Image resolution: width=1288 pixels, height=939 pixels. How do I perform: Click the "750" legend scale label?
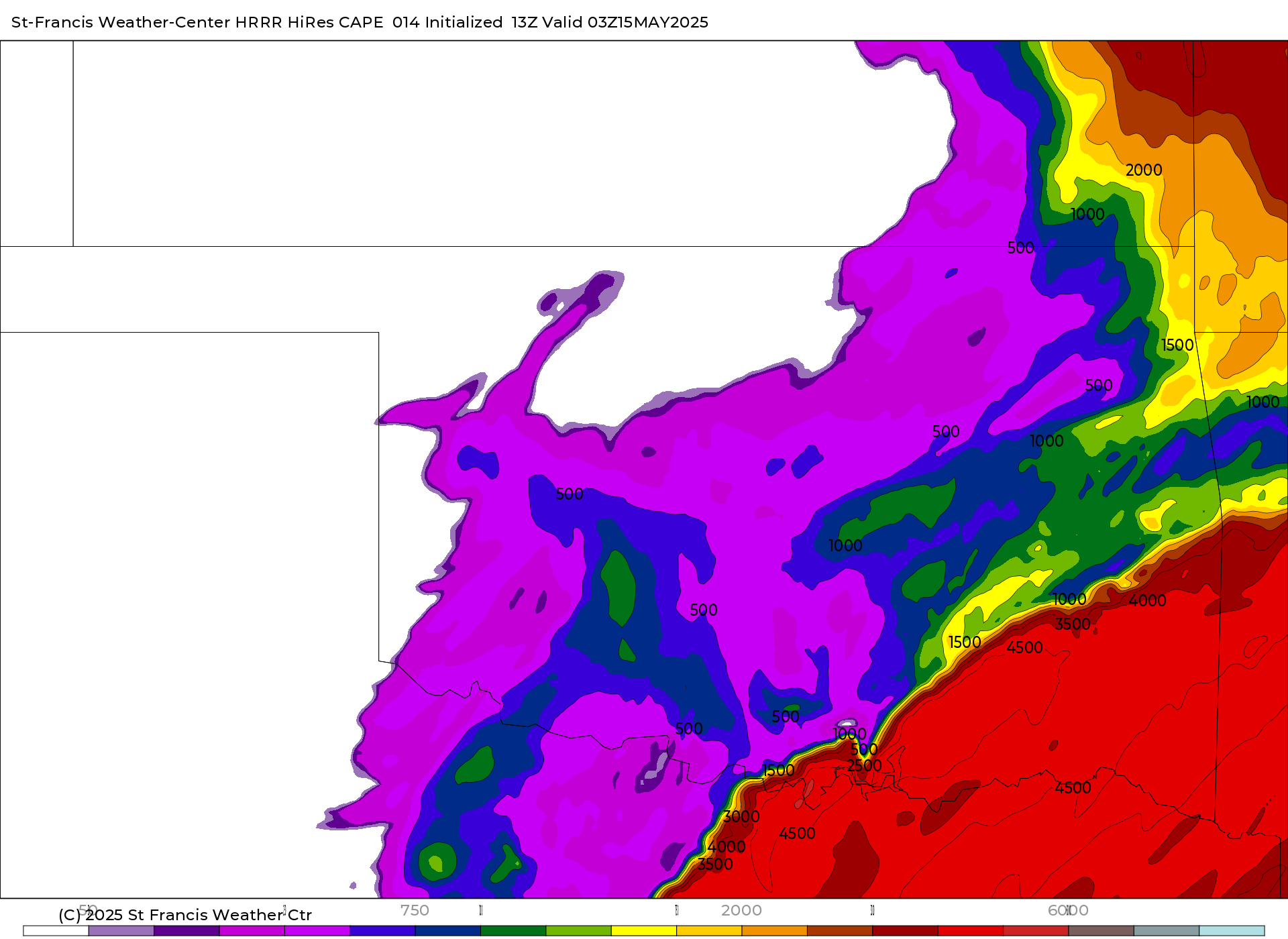tap(415, 910)
